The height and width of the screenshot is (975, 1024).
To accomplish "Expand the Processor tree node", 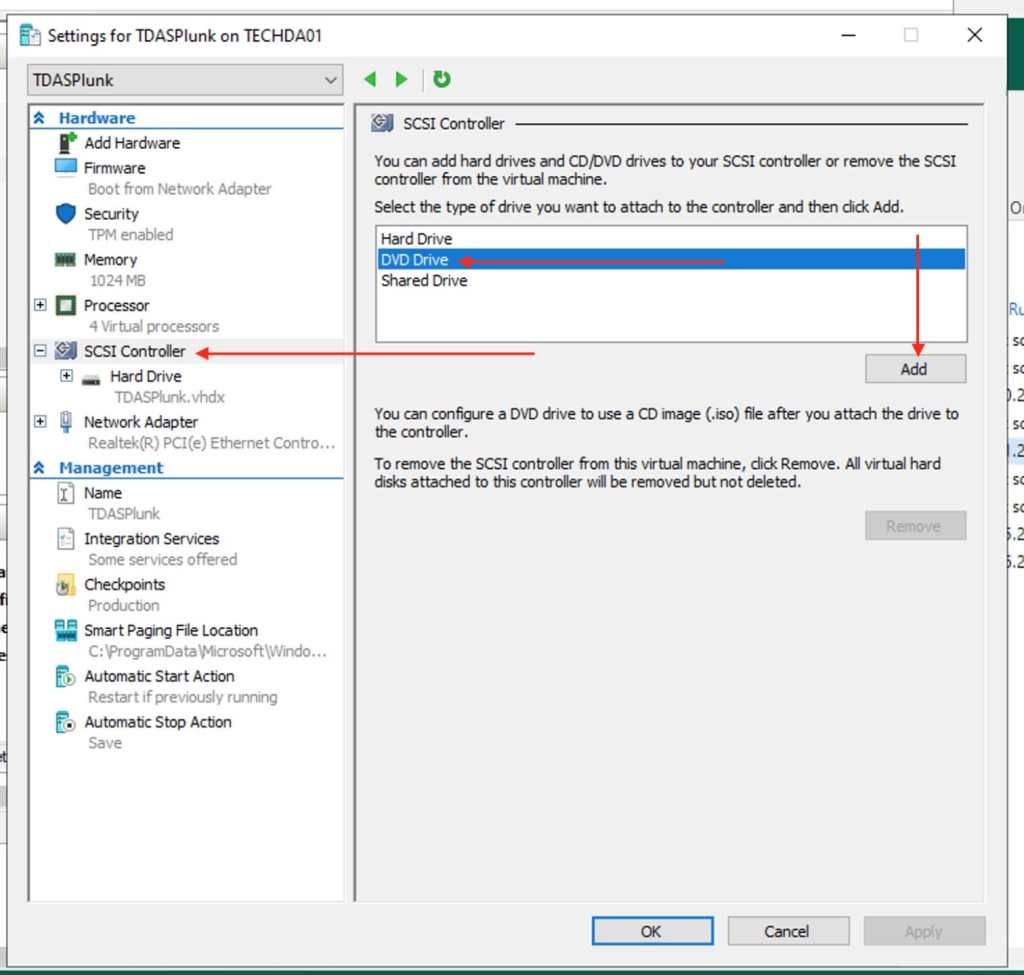I will (40, 305).
